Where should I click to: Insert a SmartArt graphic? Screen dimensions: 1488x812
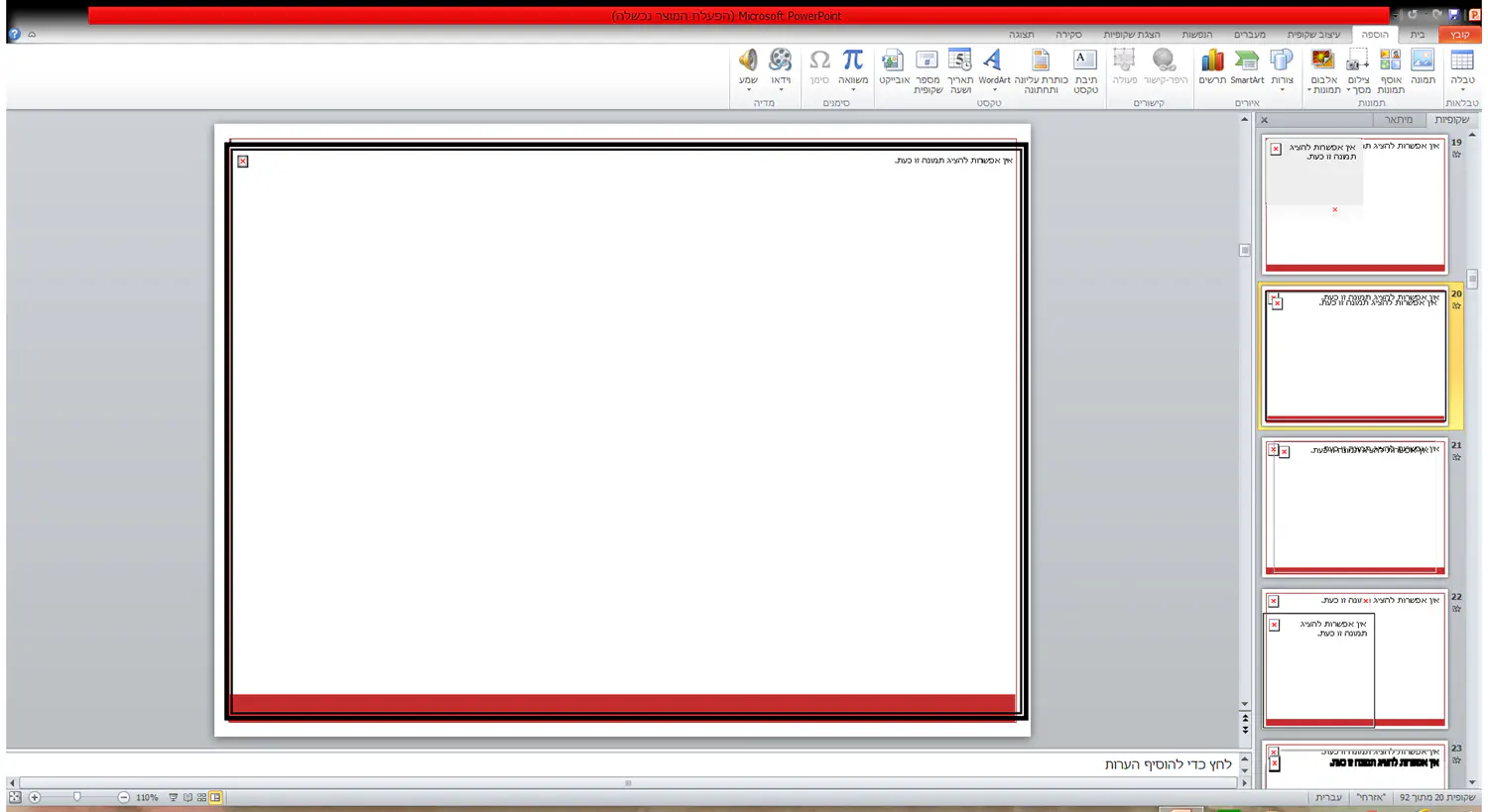[1247, 68]
